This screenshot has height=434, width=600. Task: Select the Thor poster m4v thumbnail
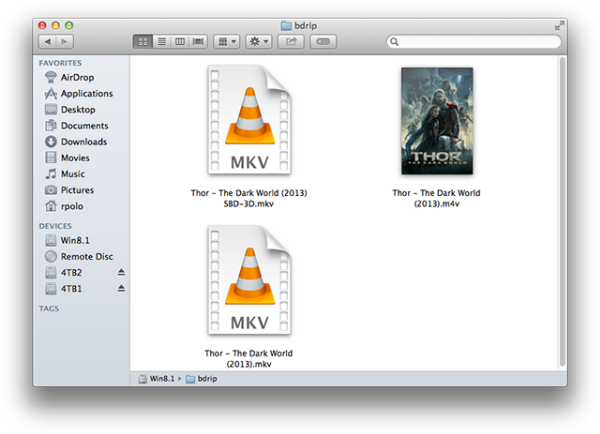tap(437, 121)
